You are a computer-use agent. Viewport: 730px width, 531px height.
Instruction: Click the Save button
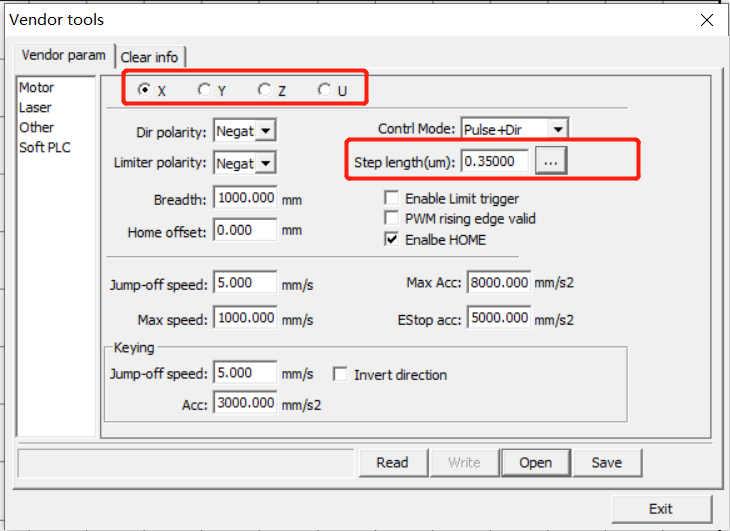click(607, 463)
